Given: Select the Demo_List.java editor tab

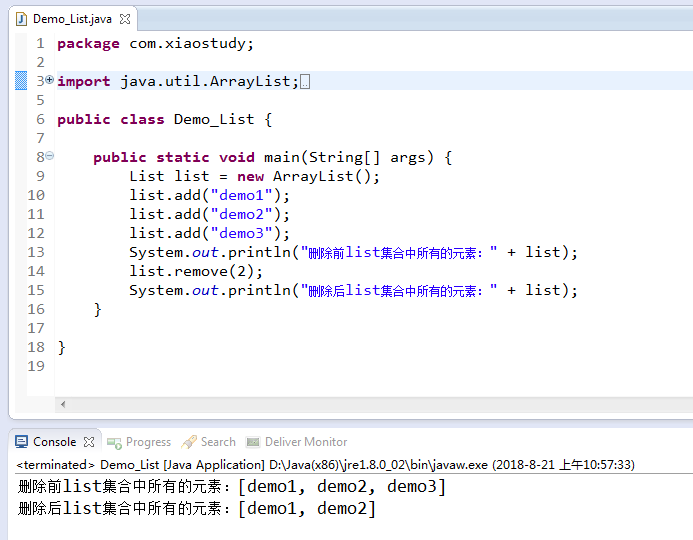Looking at the screenshot, I should click(x=72, y=19).
